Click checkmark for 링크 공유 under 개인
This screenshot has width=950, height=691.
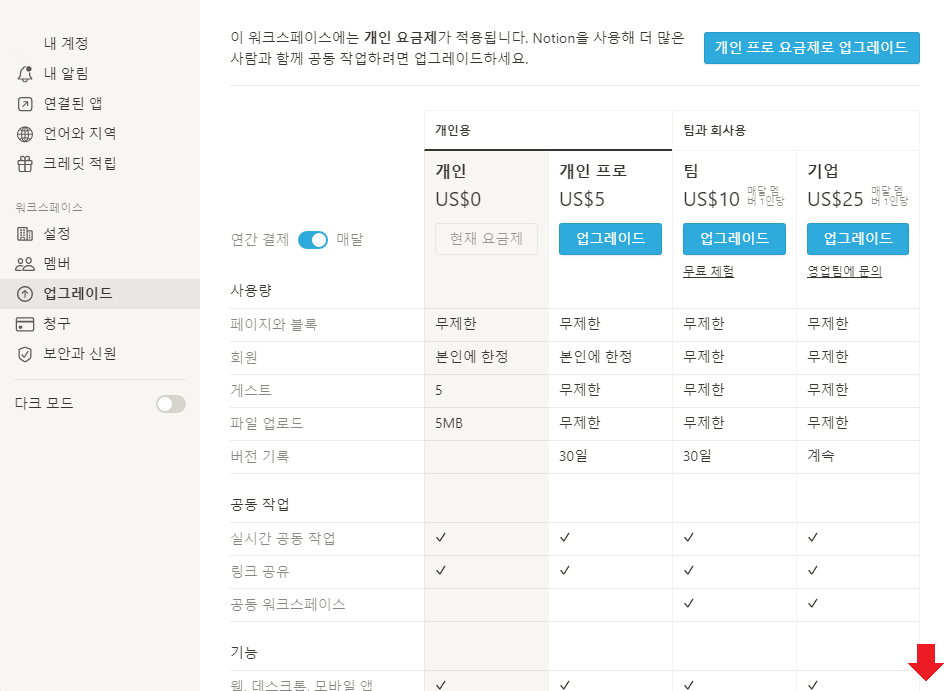click(441, 570)
